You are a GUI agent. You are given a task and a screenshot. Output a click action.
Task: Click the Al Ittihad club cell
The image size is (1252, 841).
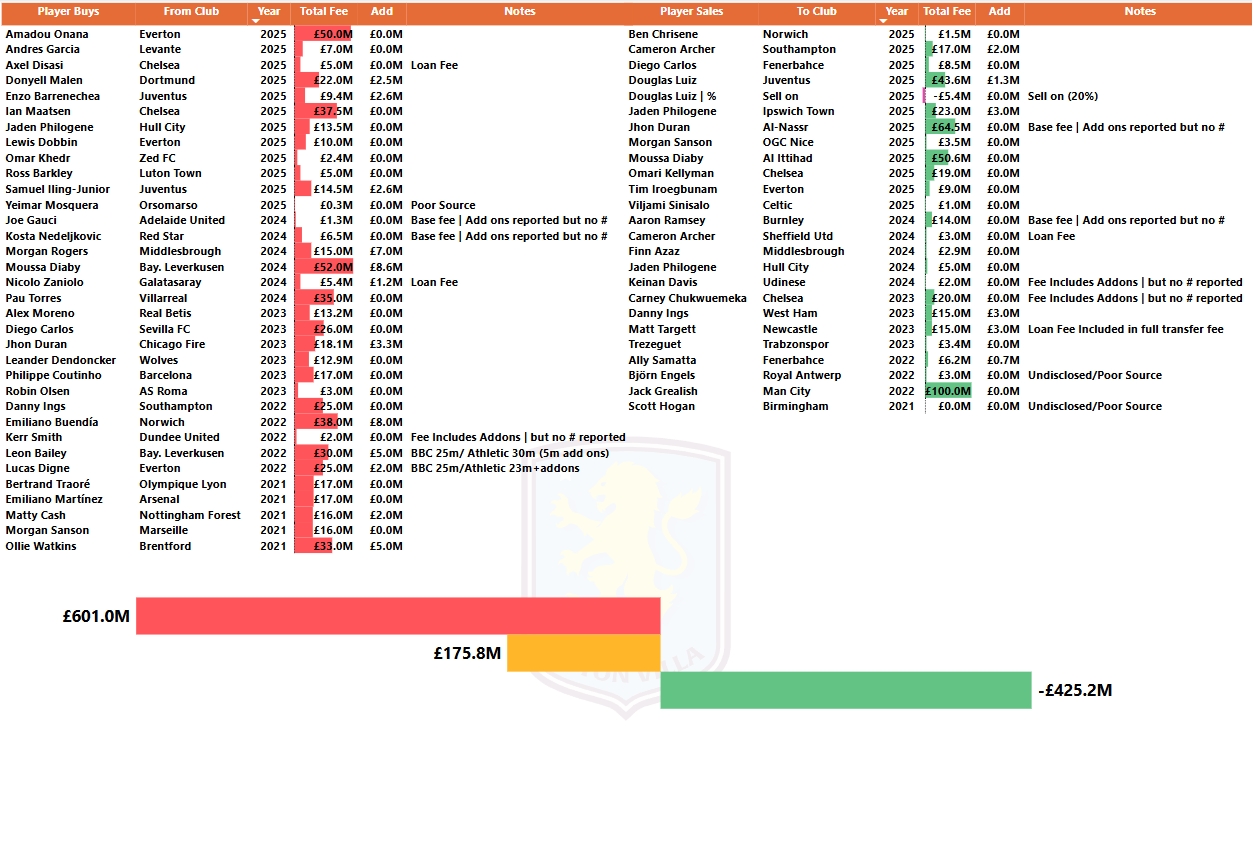(x=789, y=158)
